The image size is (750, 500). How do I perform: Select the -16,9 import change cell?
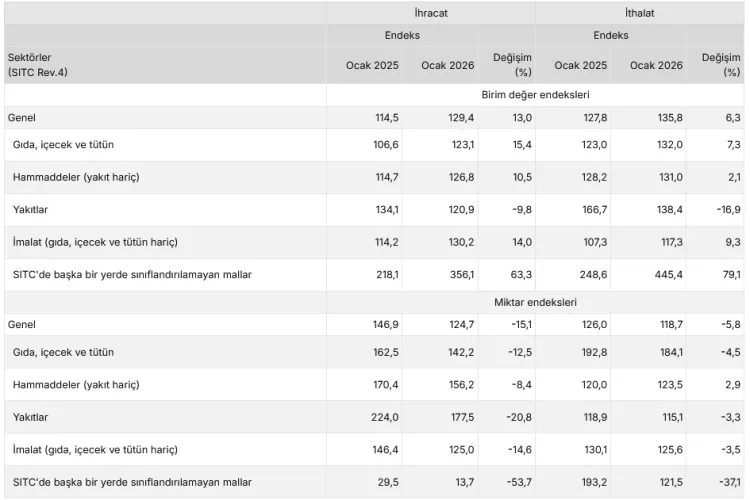point(725,210)
